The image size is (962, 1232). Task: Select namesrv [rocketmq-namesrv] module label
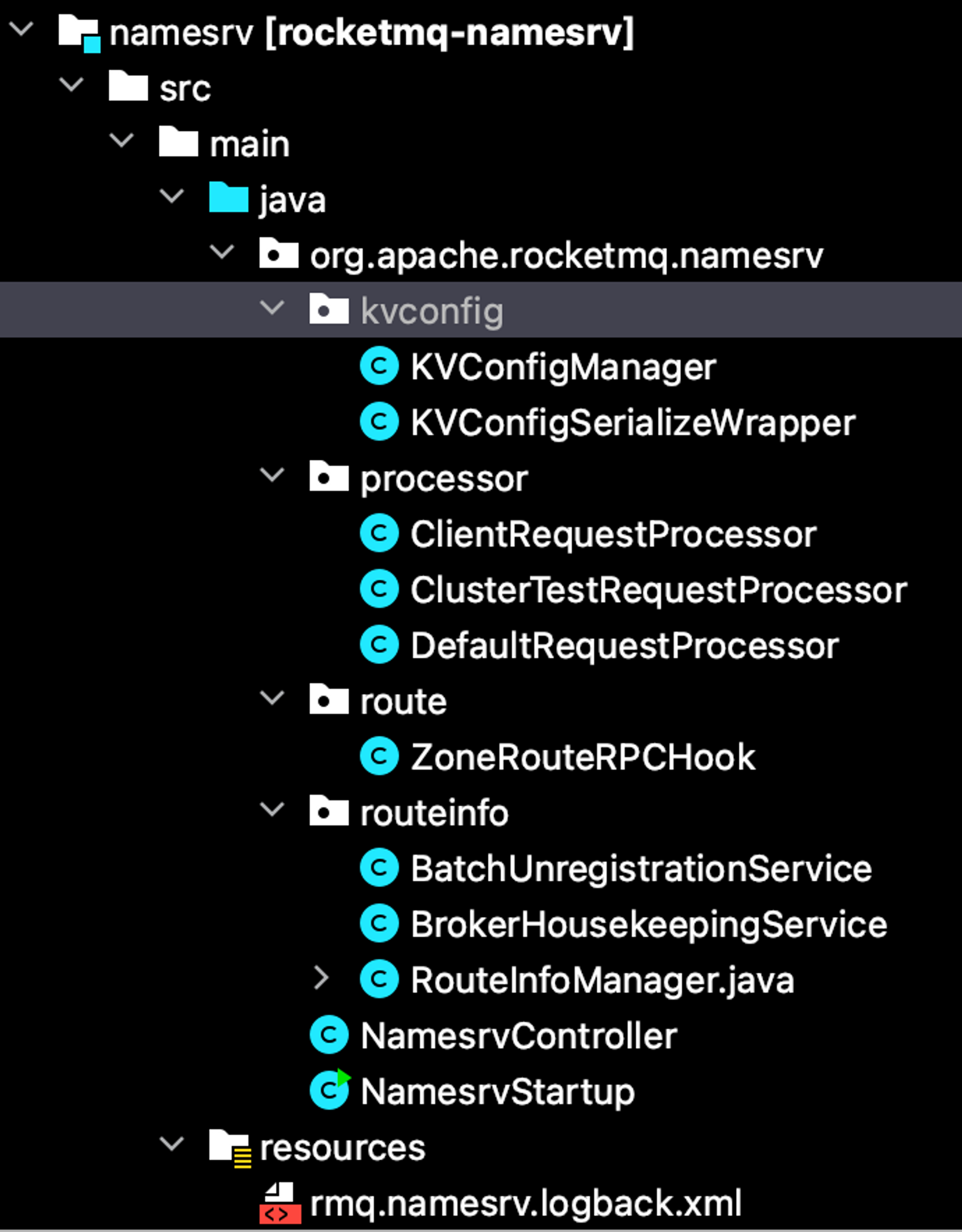click(x=372, y=33)
